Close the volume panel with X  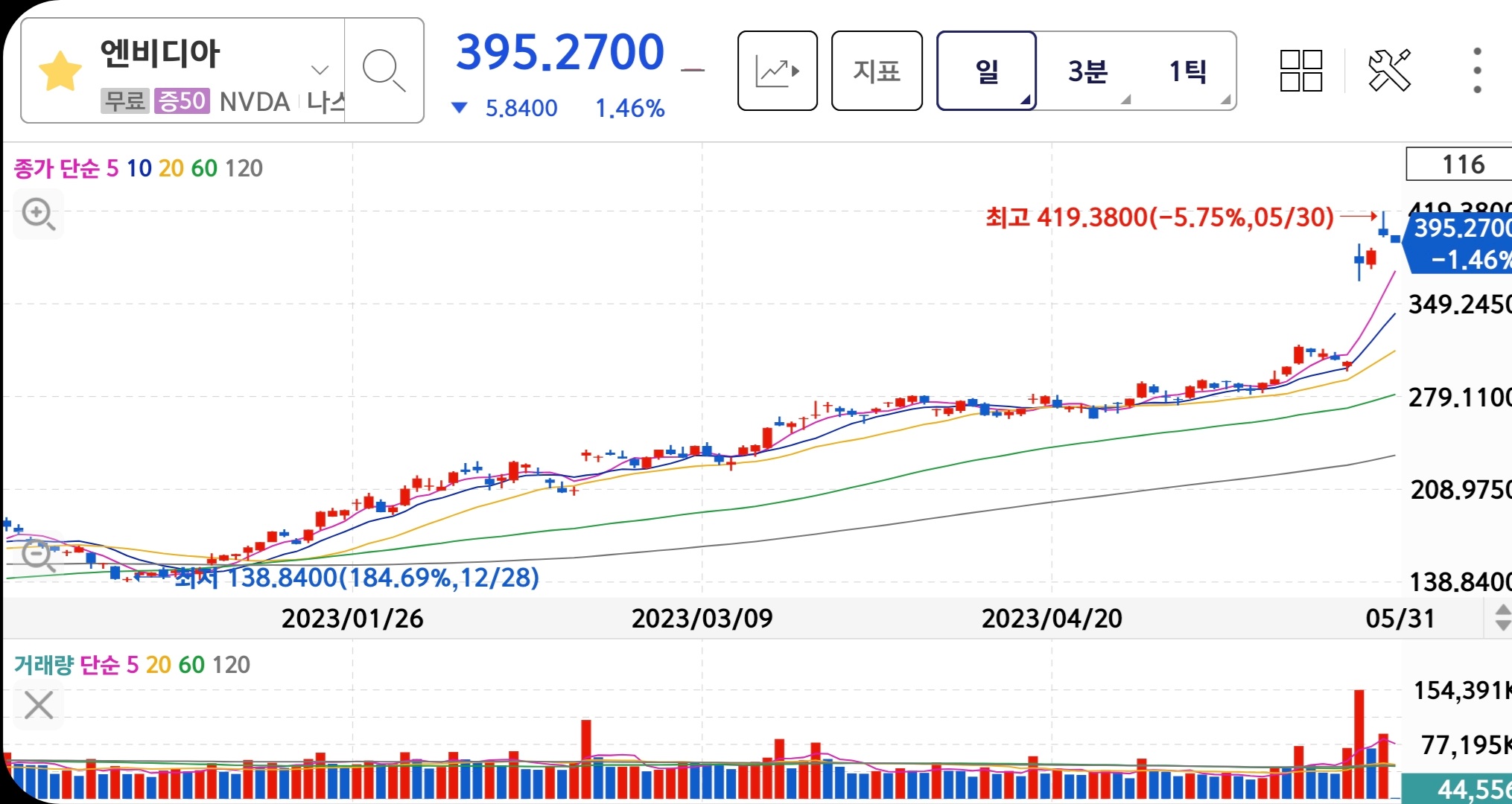pyautogui.click(x=39, y=704)
